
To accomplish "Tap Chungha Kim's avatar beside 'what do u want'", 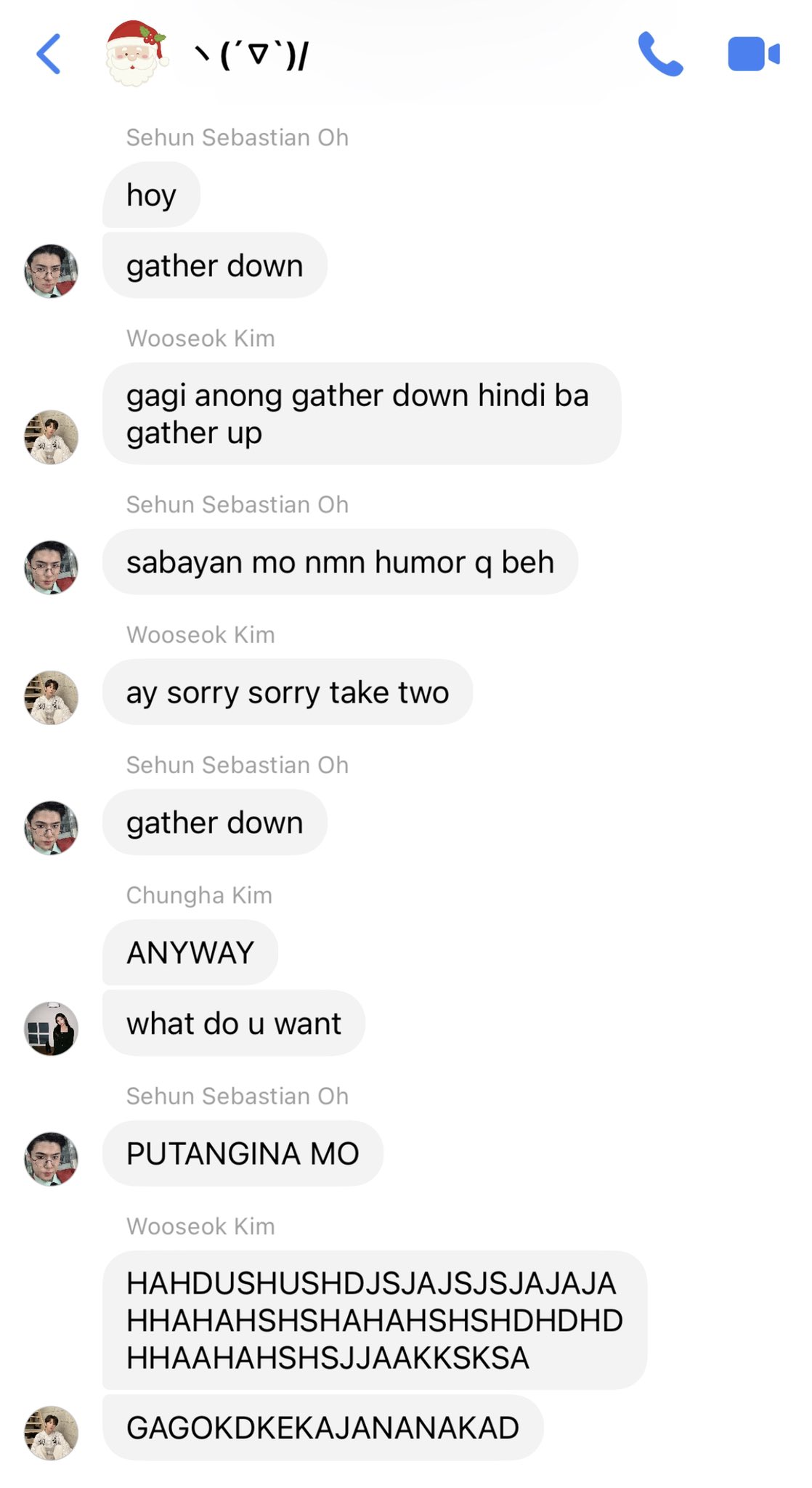I will (52, 1029).
